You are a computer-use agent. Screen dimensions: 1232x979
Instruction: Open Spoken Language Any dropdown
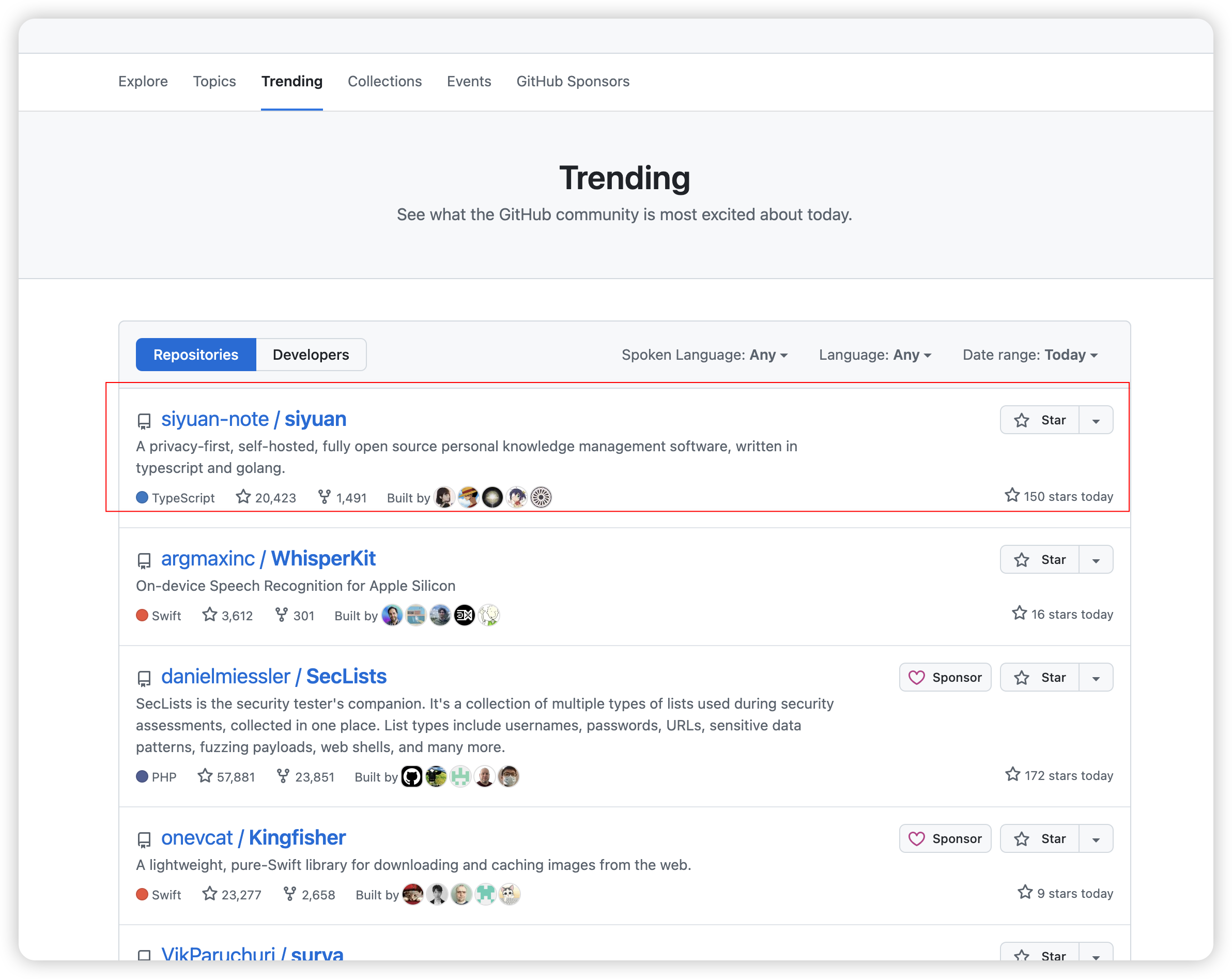(x=704, y=355)
